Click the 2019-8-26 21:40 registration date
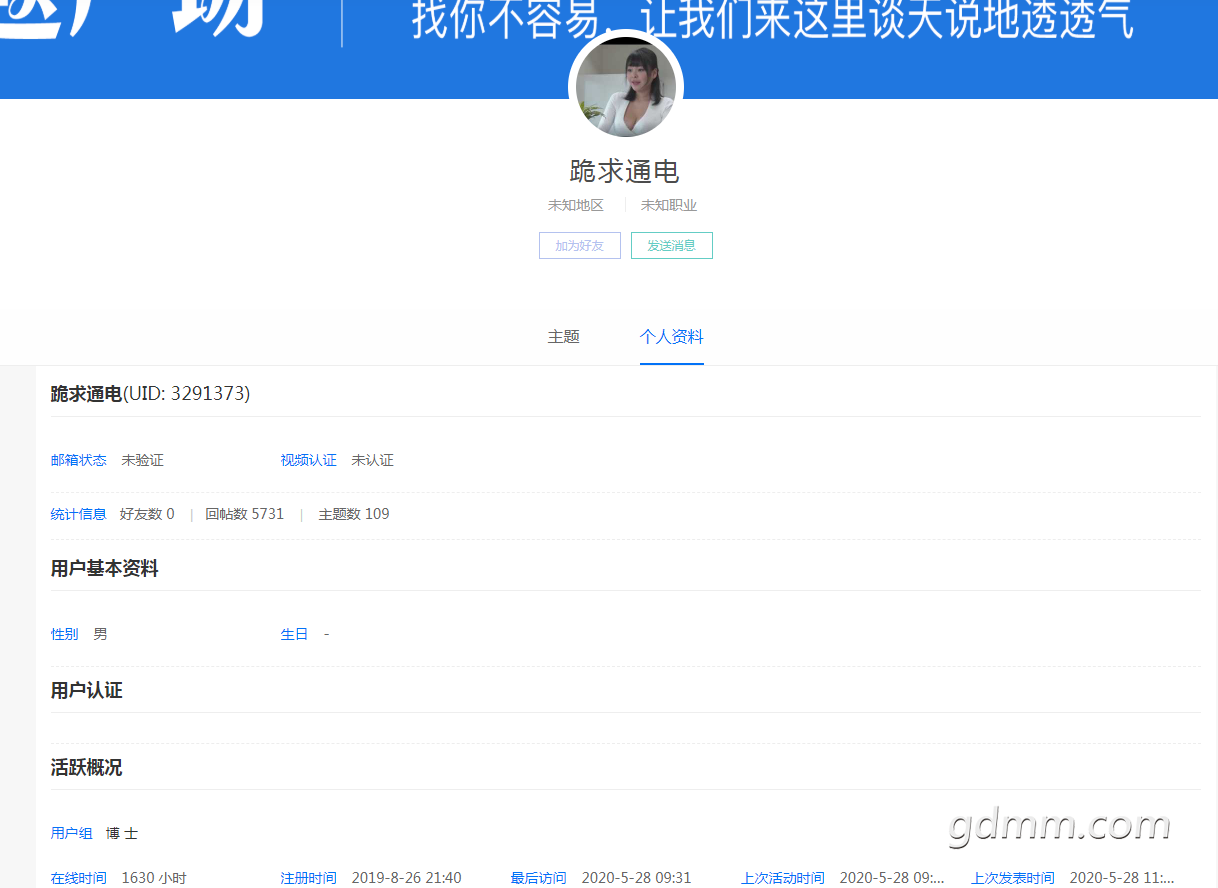 point(407,878)
